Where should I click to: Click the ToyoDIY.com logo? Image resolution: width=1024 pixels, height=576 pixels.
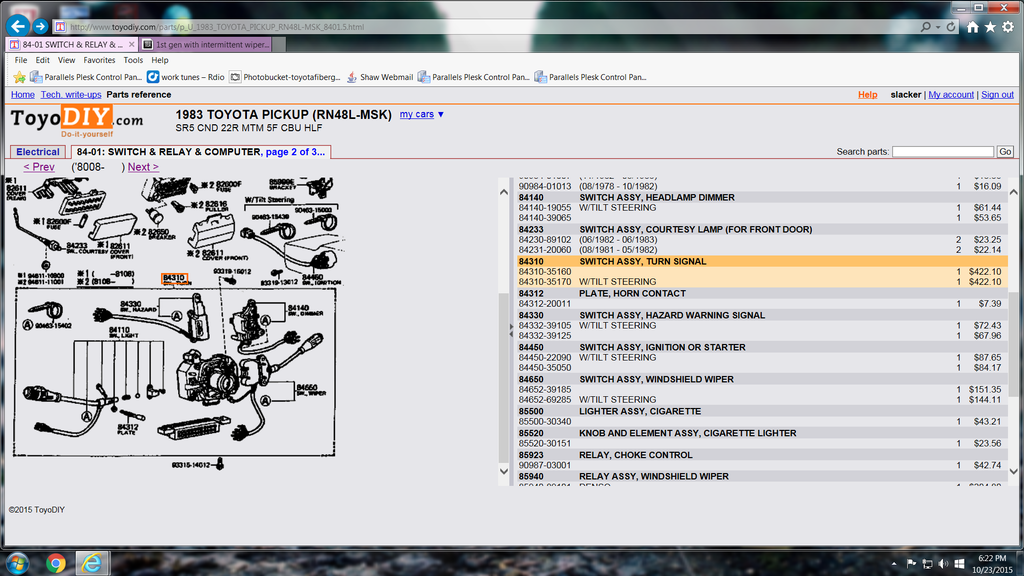point(76,121)
